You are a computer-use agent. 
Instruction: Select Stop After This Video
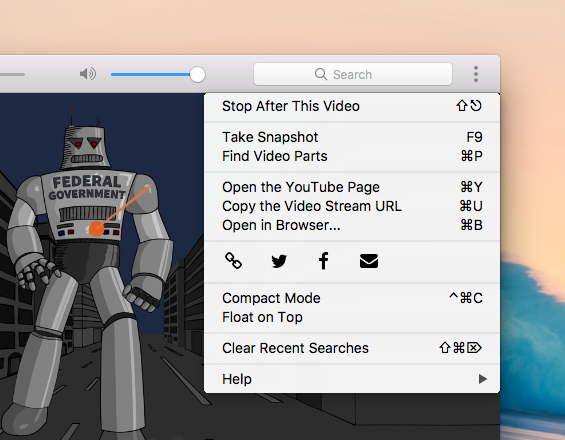[352, 106]
